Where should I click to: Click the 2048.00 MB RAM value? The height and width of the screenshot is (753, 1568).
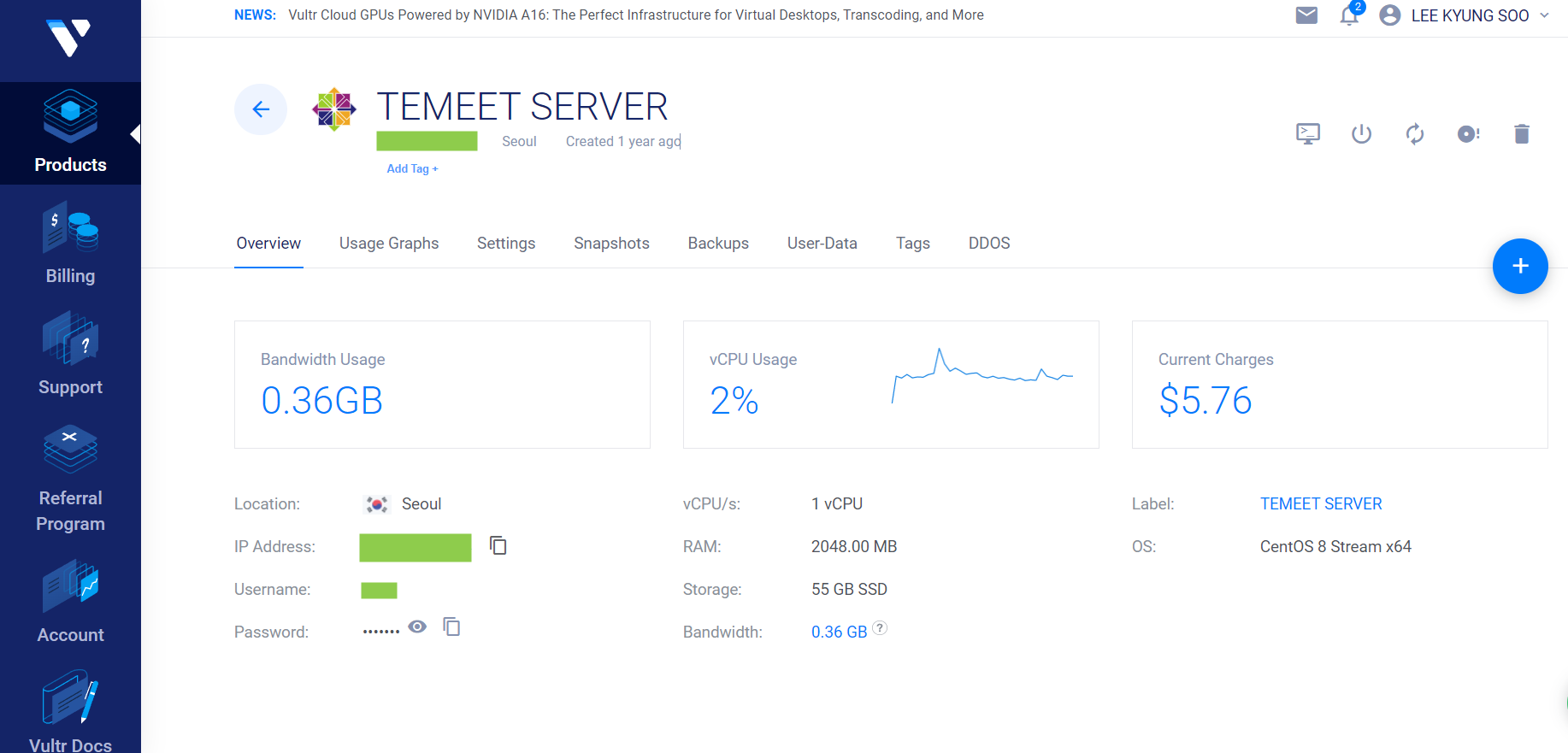point(854,547)
